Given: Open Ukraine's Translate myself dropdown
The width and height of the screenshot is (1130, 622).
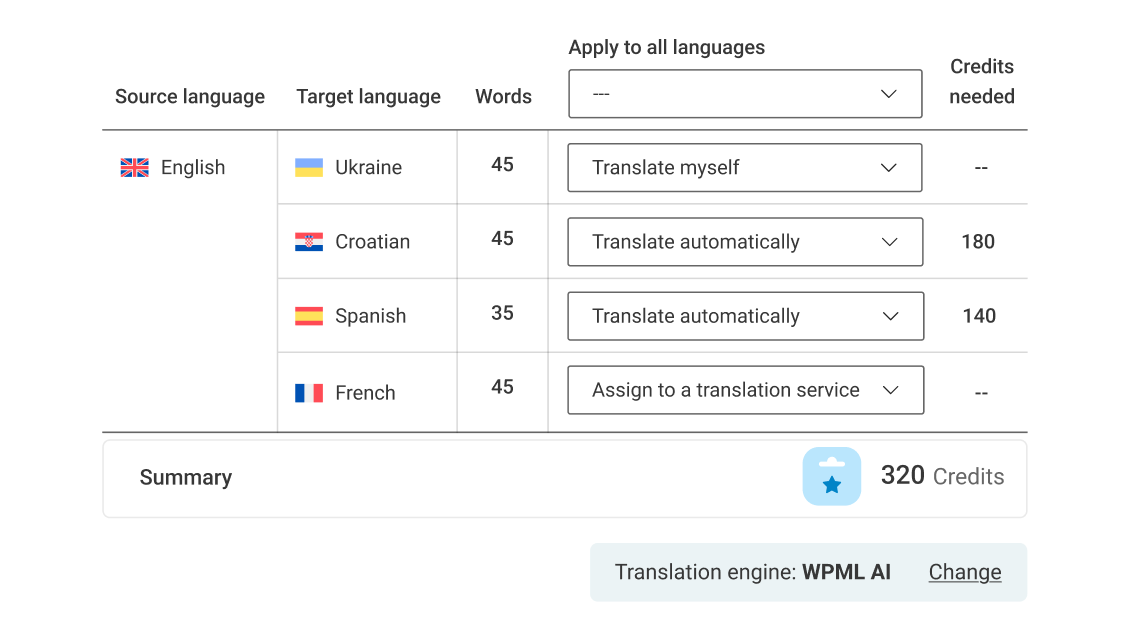Looking at the screenshot, I should [745, 168].
